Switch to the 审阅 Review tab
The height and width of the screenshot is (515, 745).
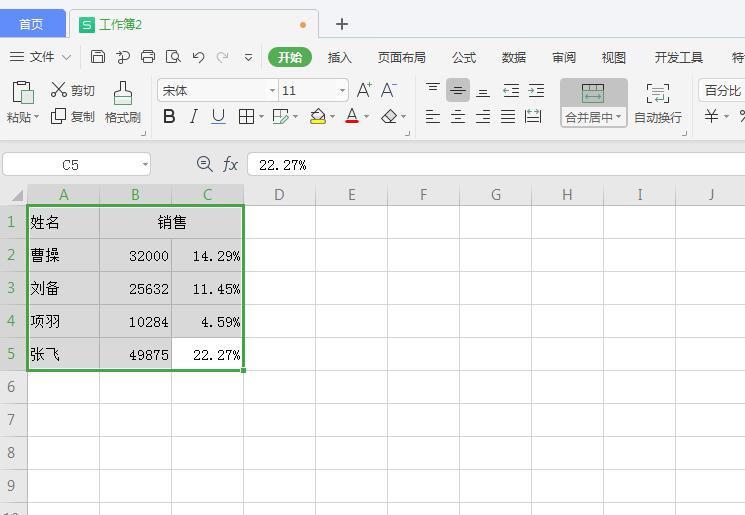click(x=564, y=57)
